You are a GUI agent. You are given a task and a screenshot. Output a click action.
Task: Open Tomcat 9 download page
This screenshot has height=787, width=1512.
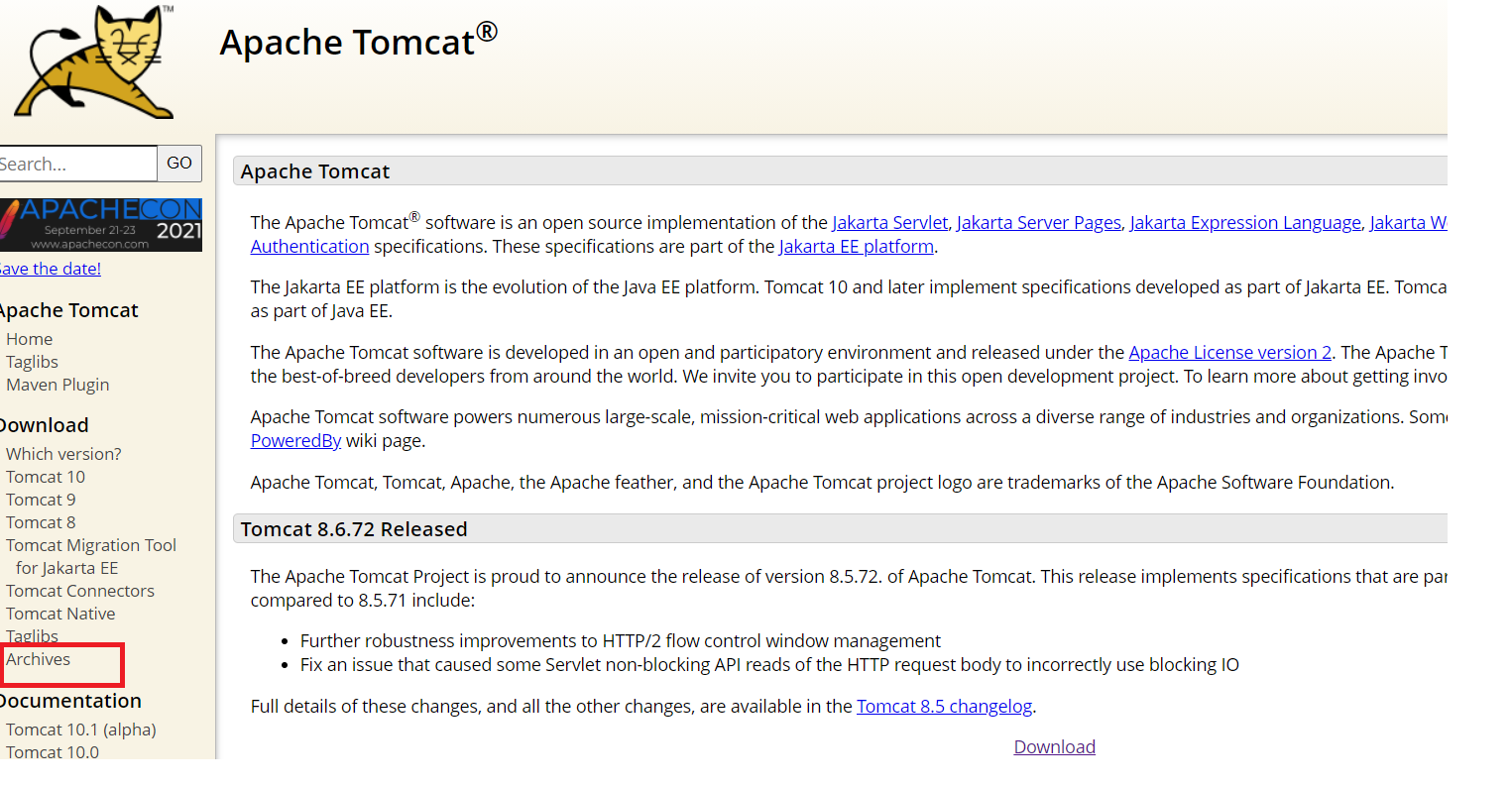pos(40,499)
